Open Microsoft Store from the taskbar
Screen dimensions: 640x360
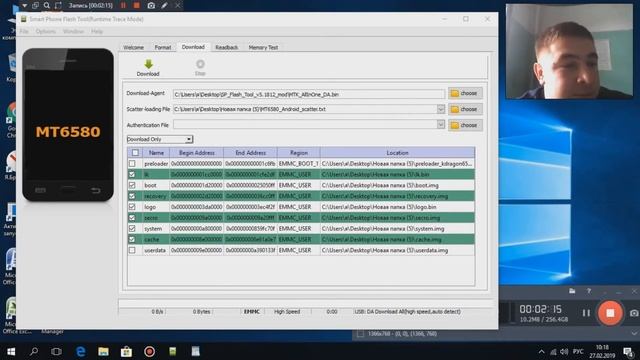click(126, 351)
